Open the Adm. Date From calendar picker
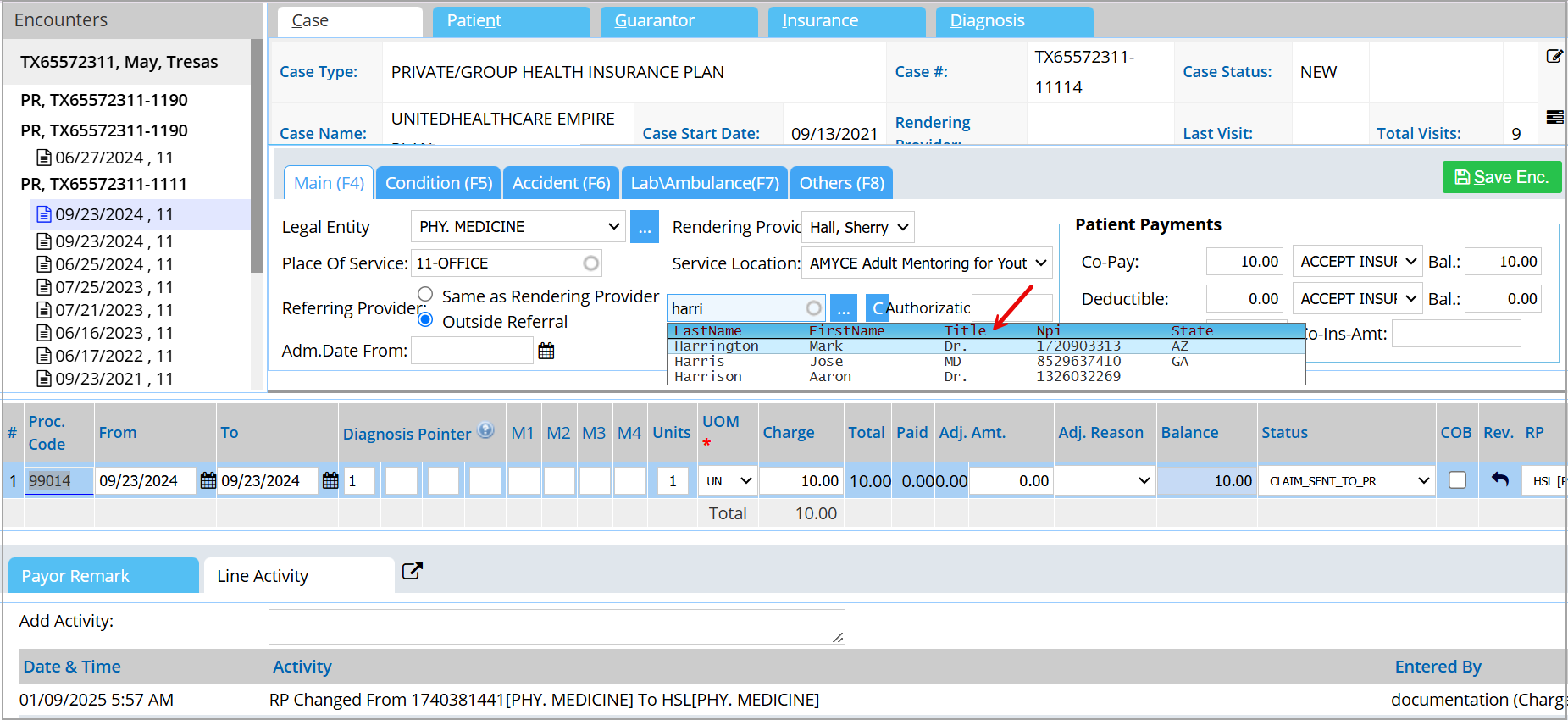1568x720 pixels. (546, 351)
